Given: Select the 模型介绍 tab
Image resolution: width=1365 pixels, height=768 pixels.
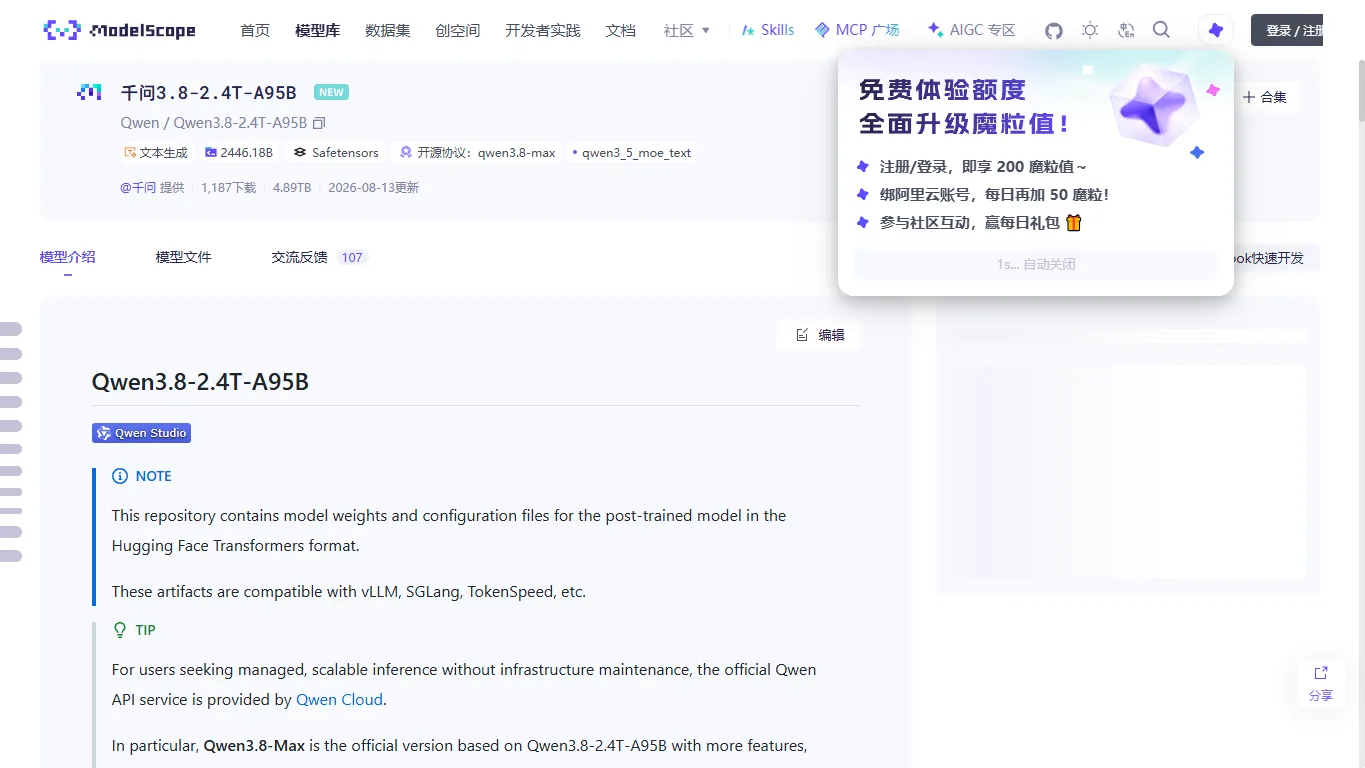Looking at the screenshot, I should [x=68, y=257].
